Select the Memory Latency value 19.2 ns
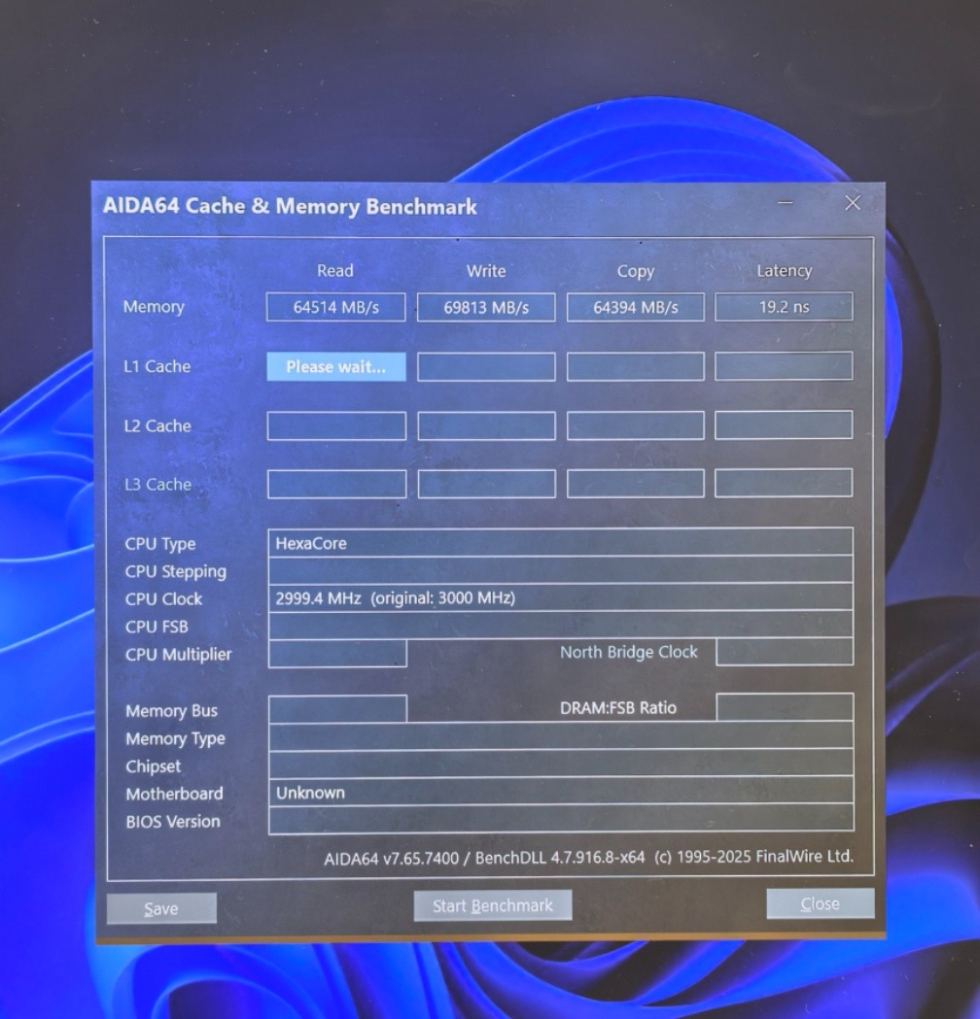 (784, 307)
